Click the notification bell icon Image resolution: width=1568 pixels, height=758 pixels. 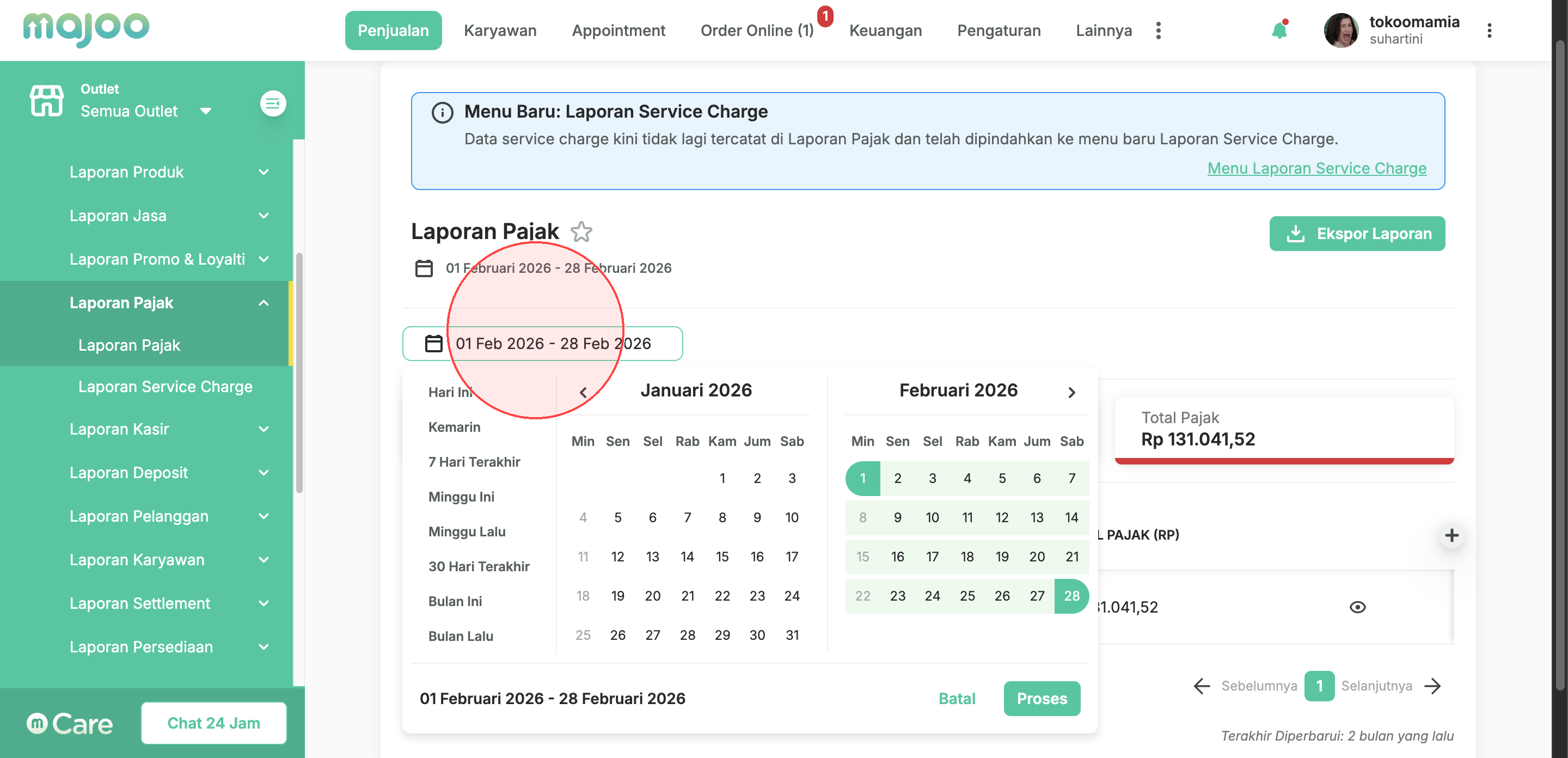(x=1279, y=30)
